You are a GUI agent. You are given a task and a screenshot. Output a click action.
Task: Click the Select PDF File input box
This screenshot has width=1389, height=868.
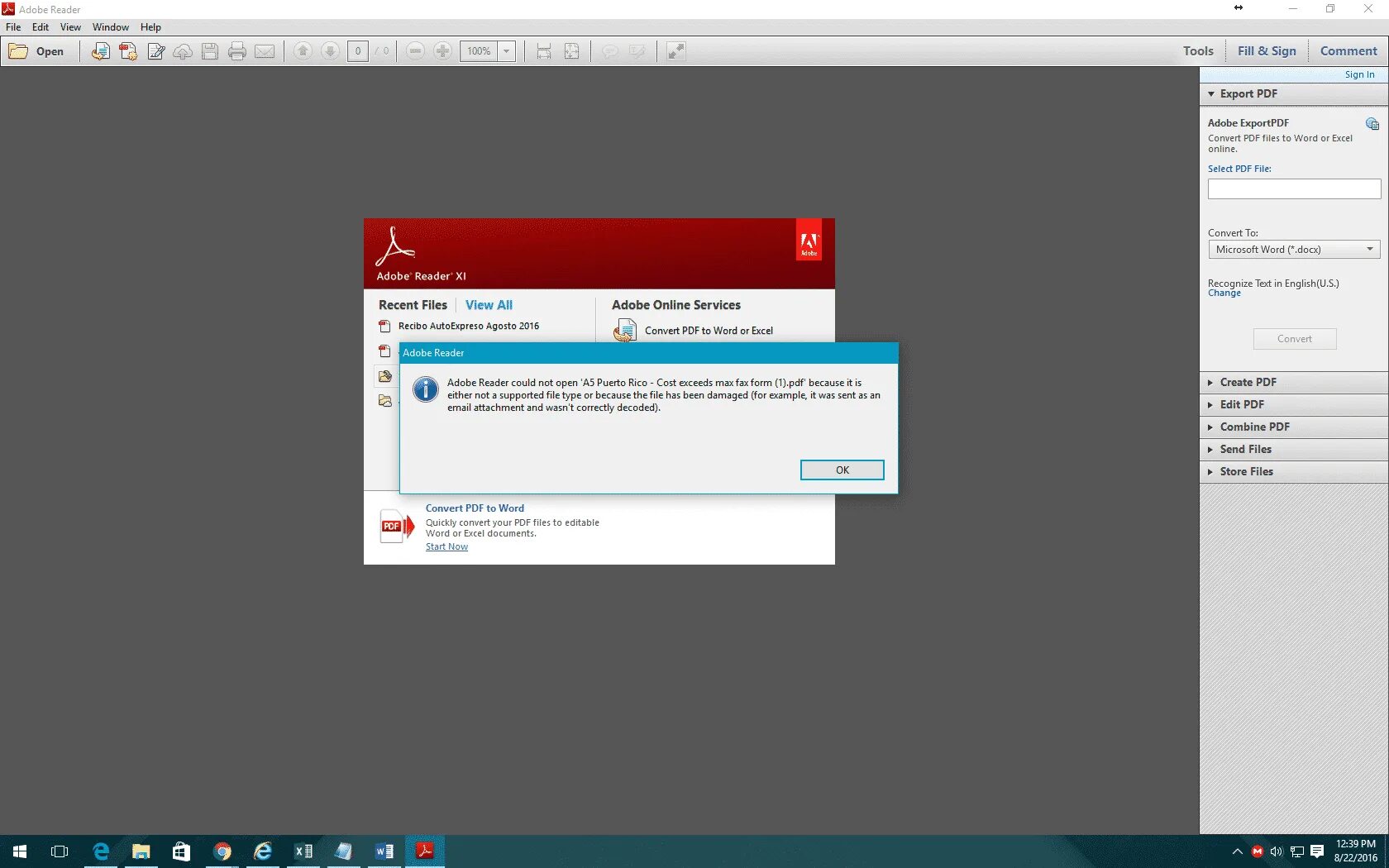1294,189
